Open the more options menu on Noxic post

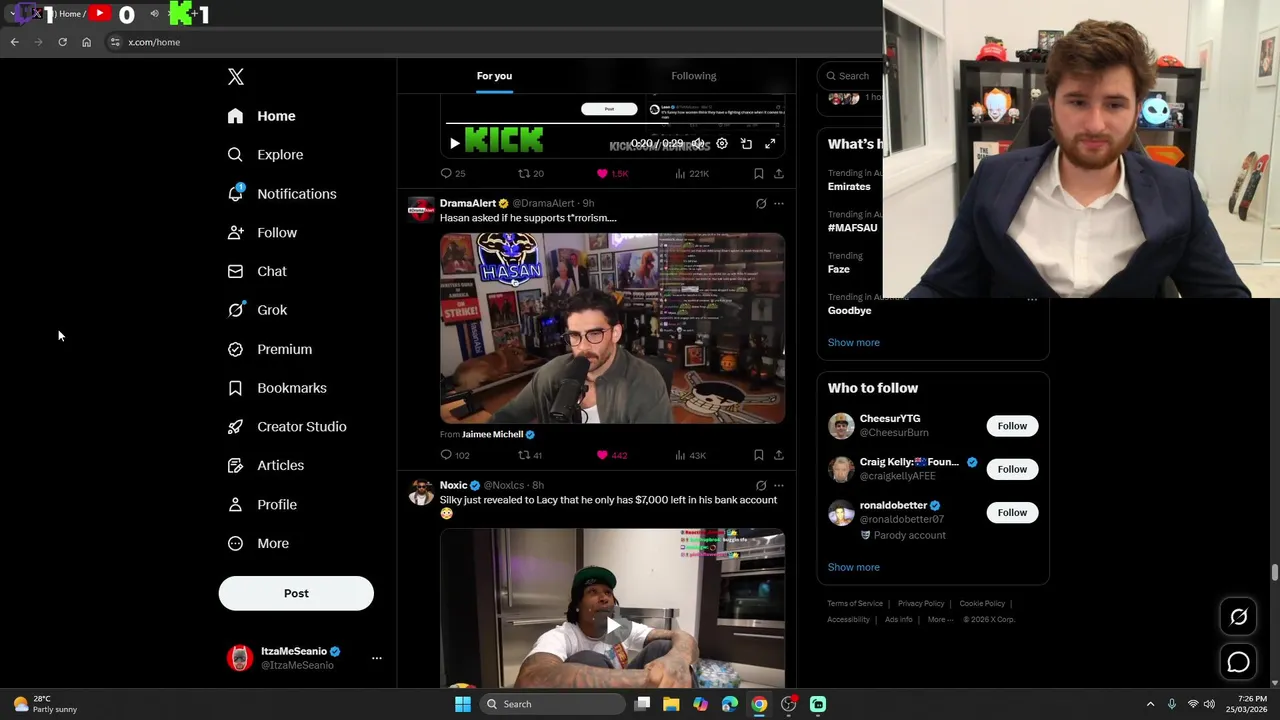tap(779, 486)
